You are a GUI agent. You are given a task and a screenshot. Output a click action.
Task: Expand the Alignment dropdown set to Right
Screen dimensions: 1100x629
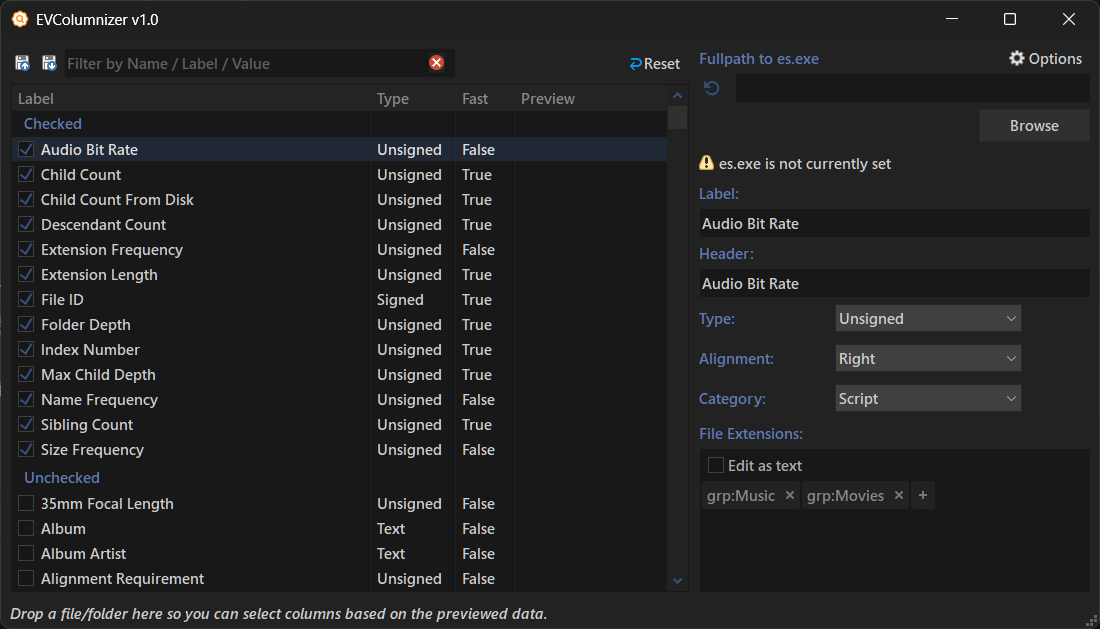coord(927,359)
